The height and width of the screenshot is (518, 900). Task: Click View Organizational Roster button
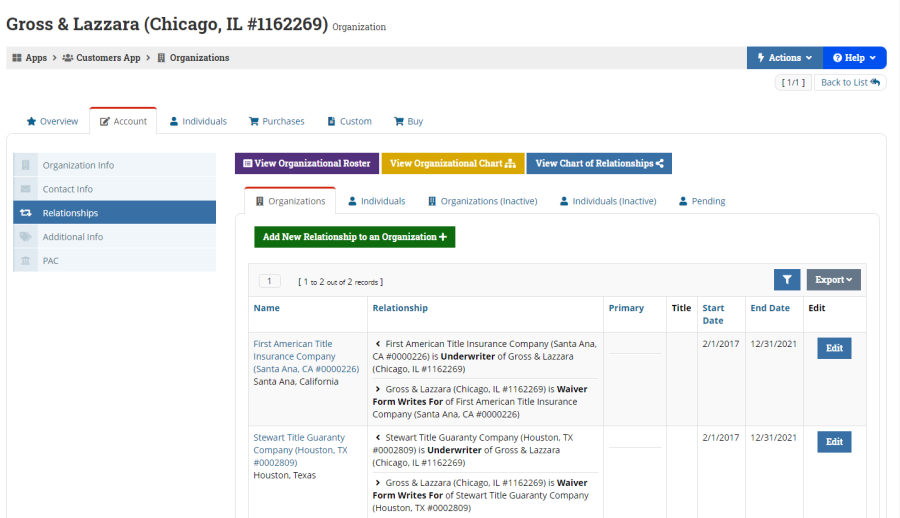click(x=307, y=163)
